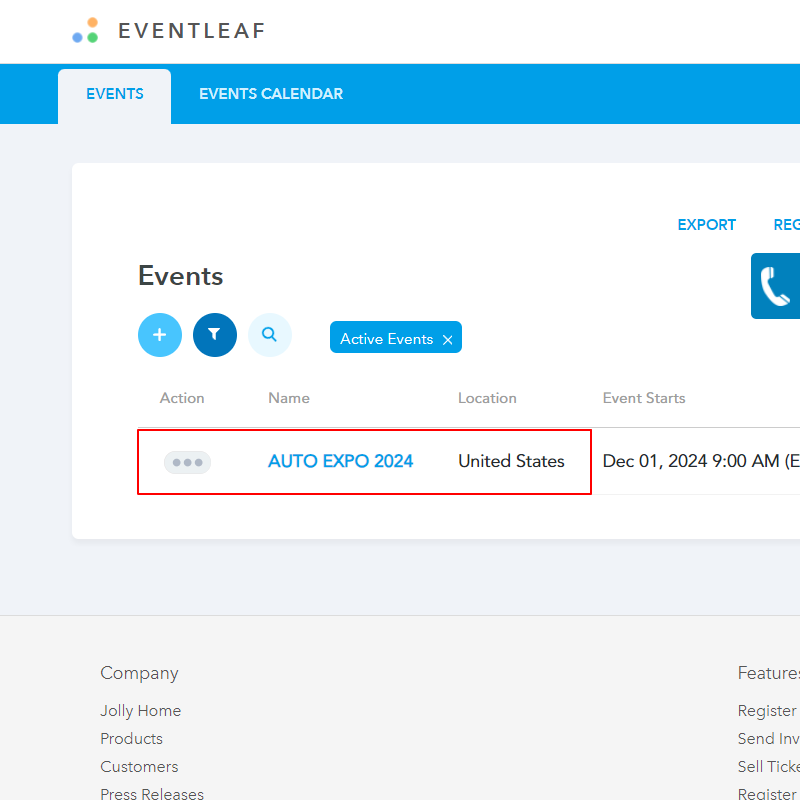Go to Products in footer
This screenshot has height=800, width=800.
point(131,739)
